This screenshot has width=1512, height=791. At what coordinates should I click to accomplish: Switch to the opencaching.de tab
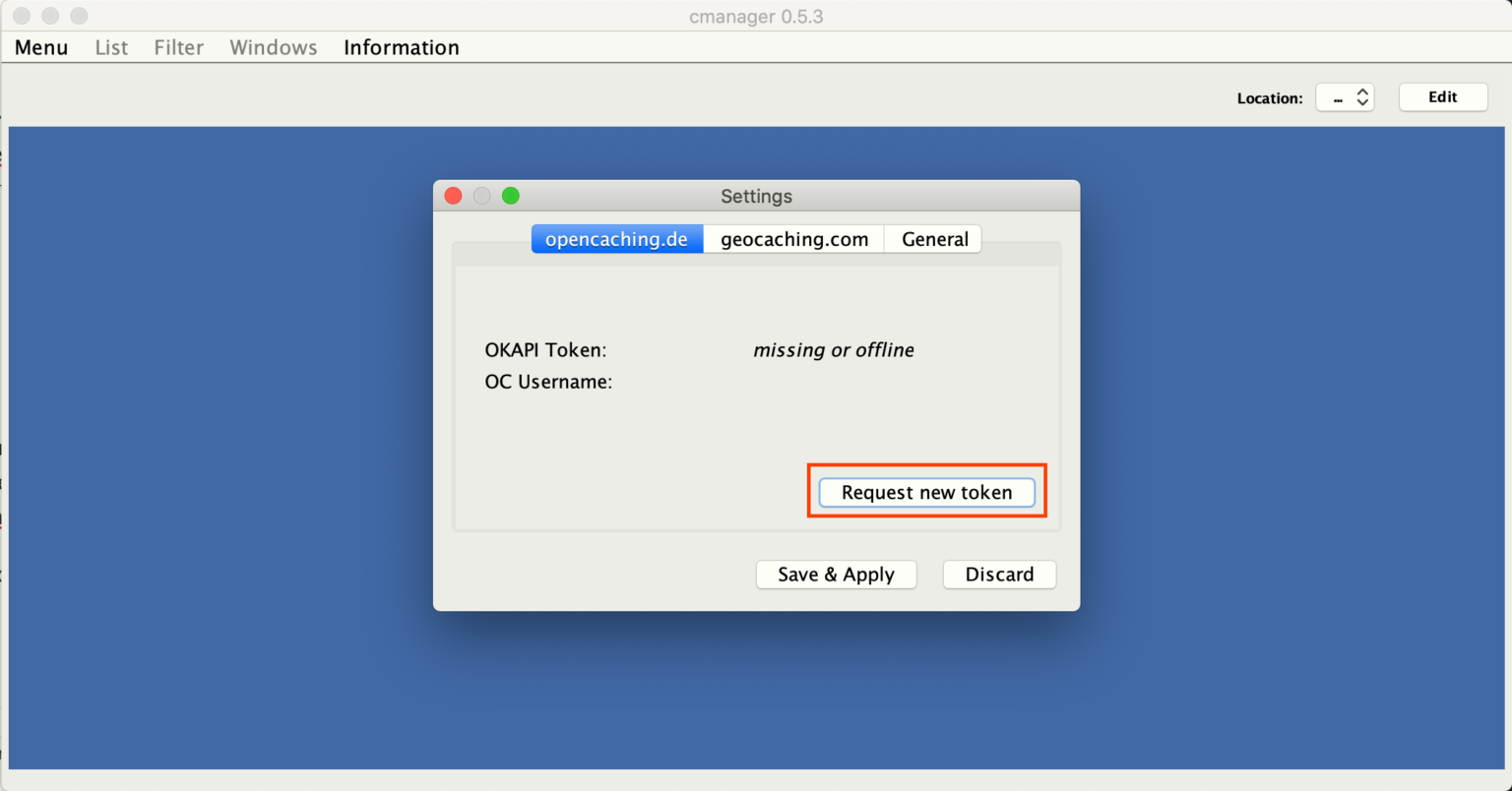(x=616, y=239)
